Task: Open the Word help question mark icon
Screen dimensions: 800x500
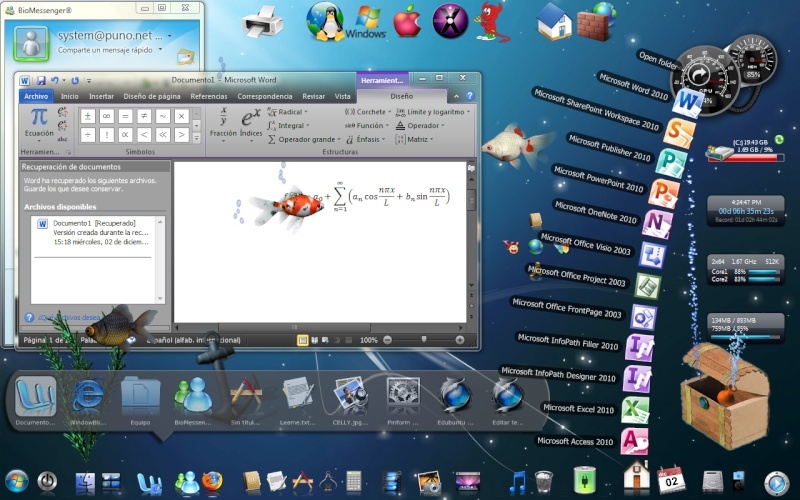Action: coord(470,96)
